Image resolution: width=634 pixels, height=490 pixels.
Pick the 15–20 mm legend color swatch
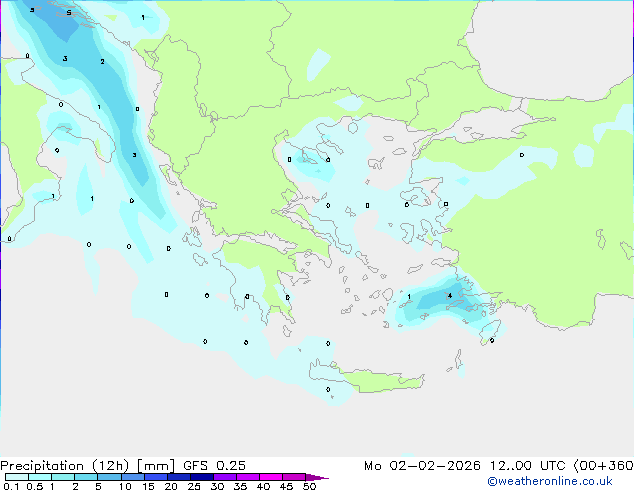pos(155,477)
